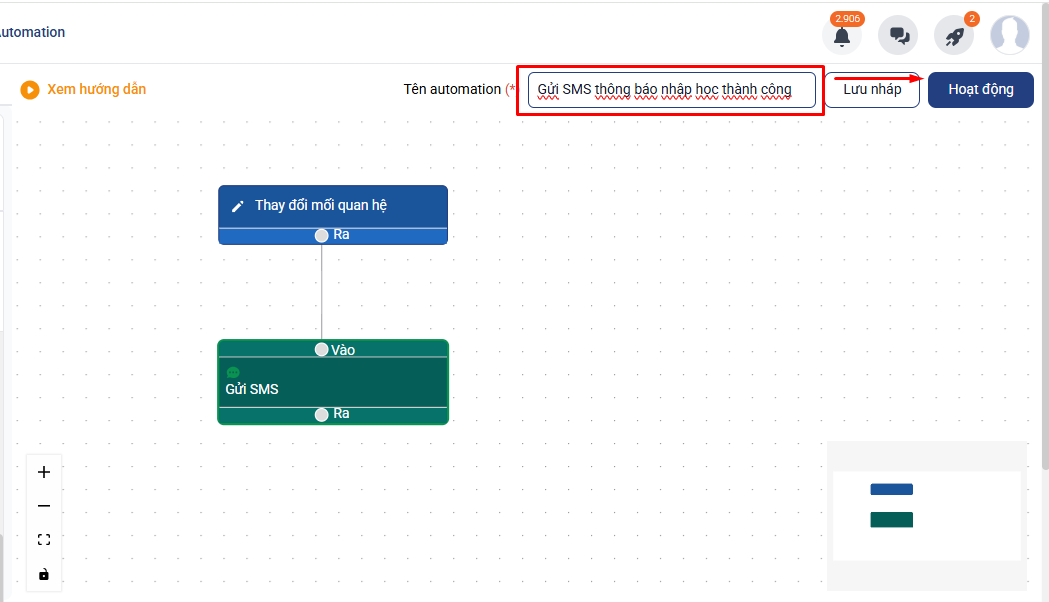Focus the Tên automation name field

[671, 90]
